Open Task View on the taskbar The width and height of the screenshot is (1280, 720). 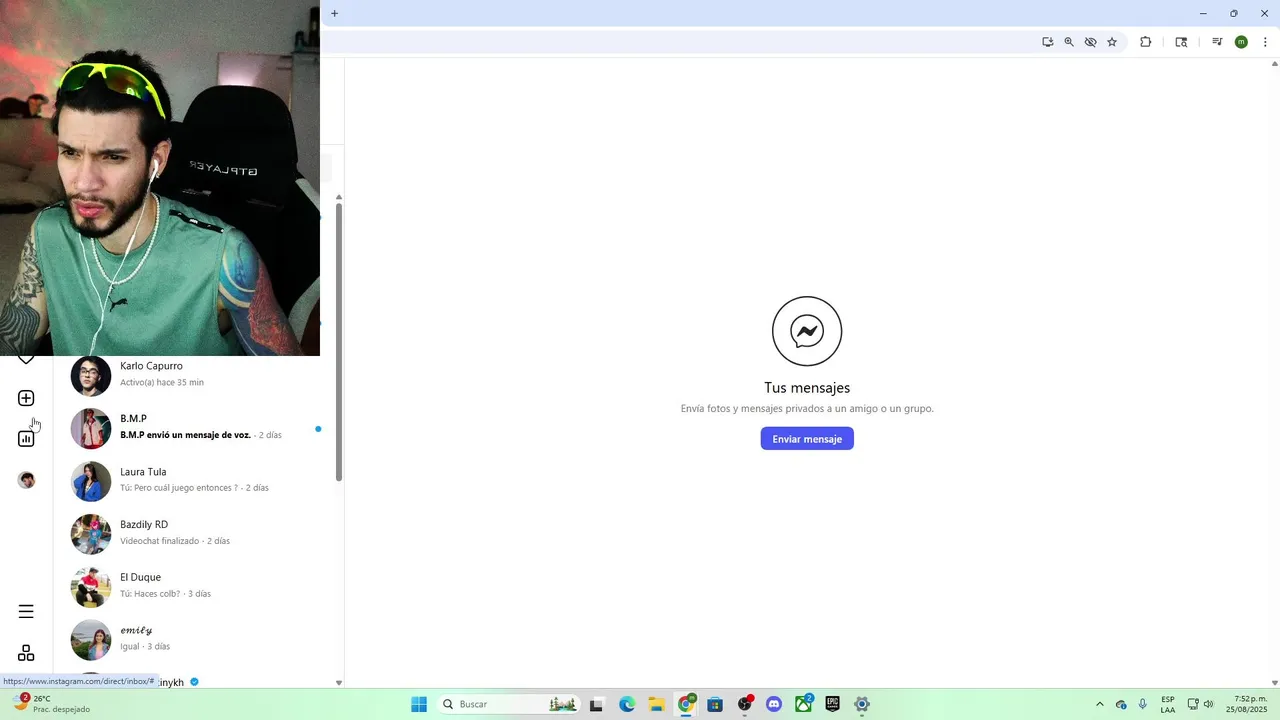596,704
